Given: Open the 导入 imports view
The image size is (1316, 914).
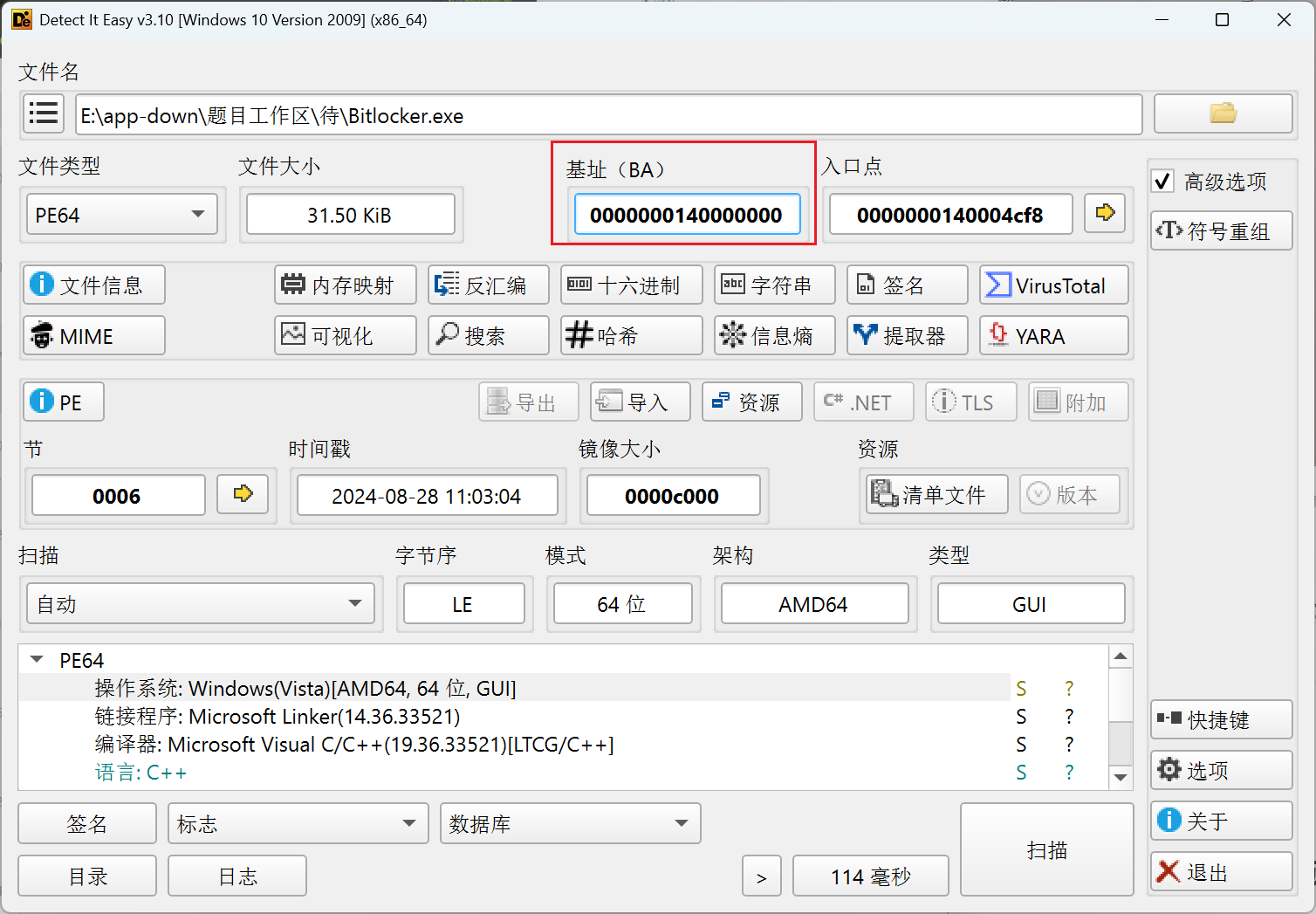Looking at the screenshot, I should coord(640,402).
